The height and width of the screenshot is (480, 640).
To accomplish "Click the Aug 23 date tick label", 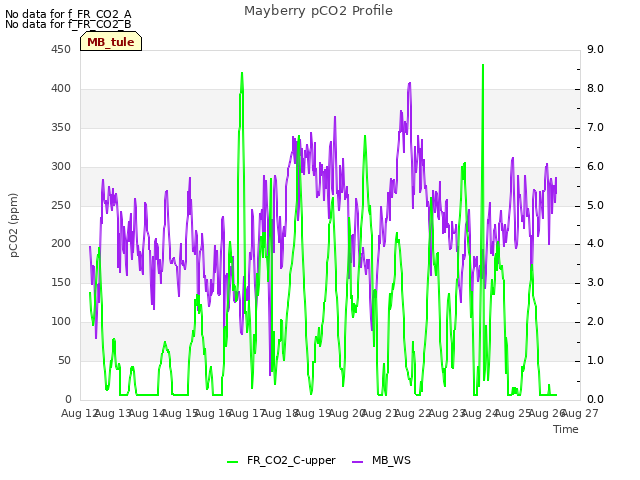I will pyautogui.click(x=447, y=414).
